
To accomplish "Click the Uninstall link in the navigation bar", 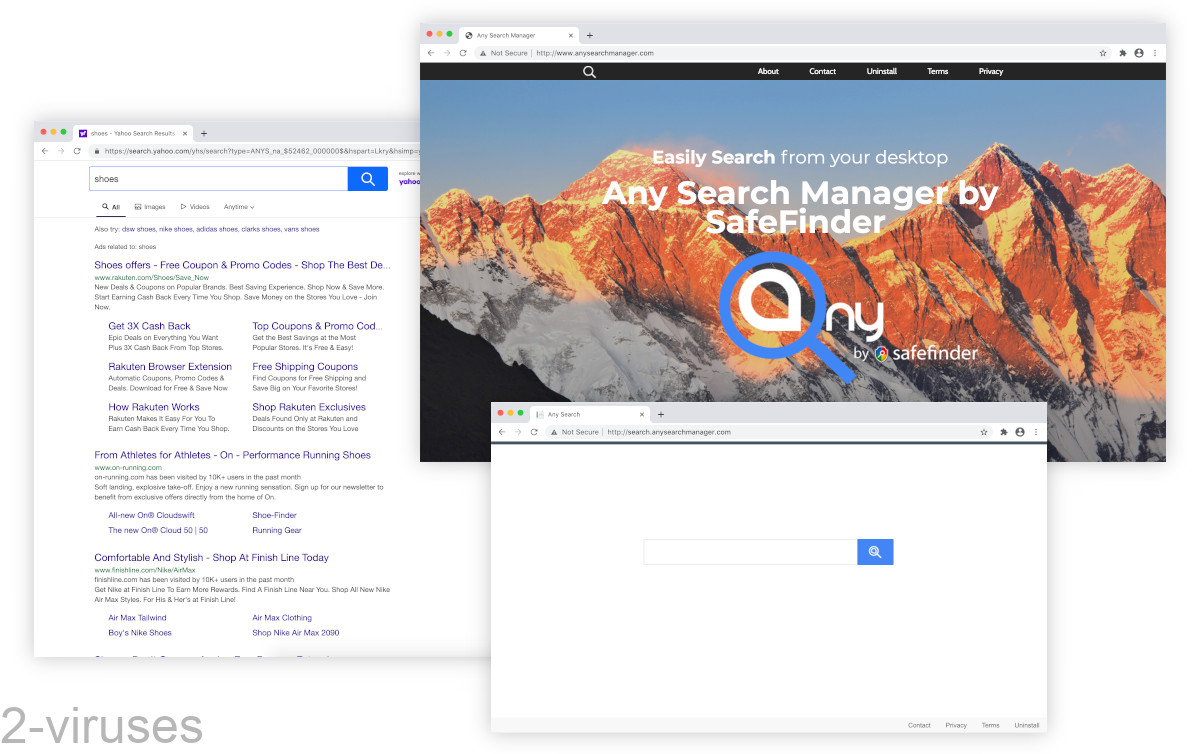I will 881,71.
